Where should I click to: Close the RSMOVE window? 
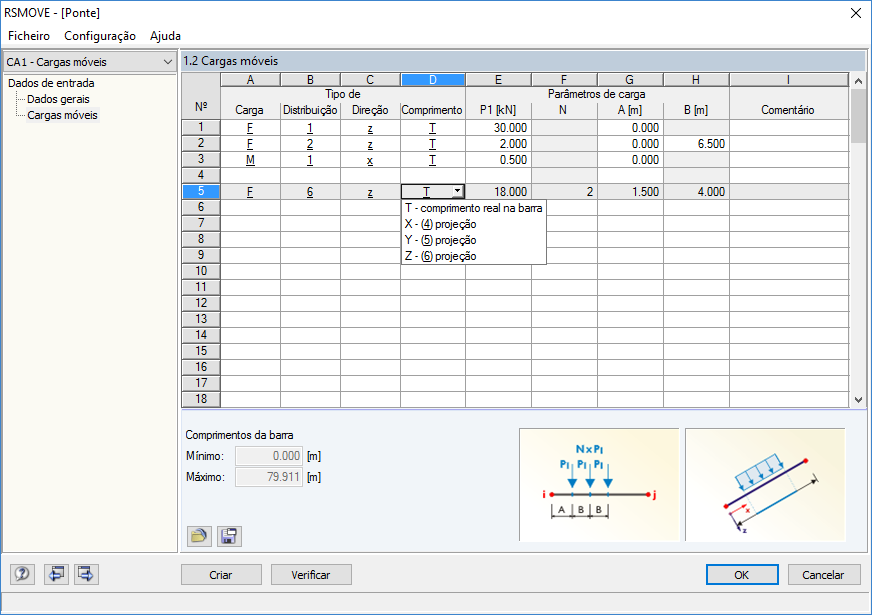click(856, 13)
